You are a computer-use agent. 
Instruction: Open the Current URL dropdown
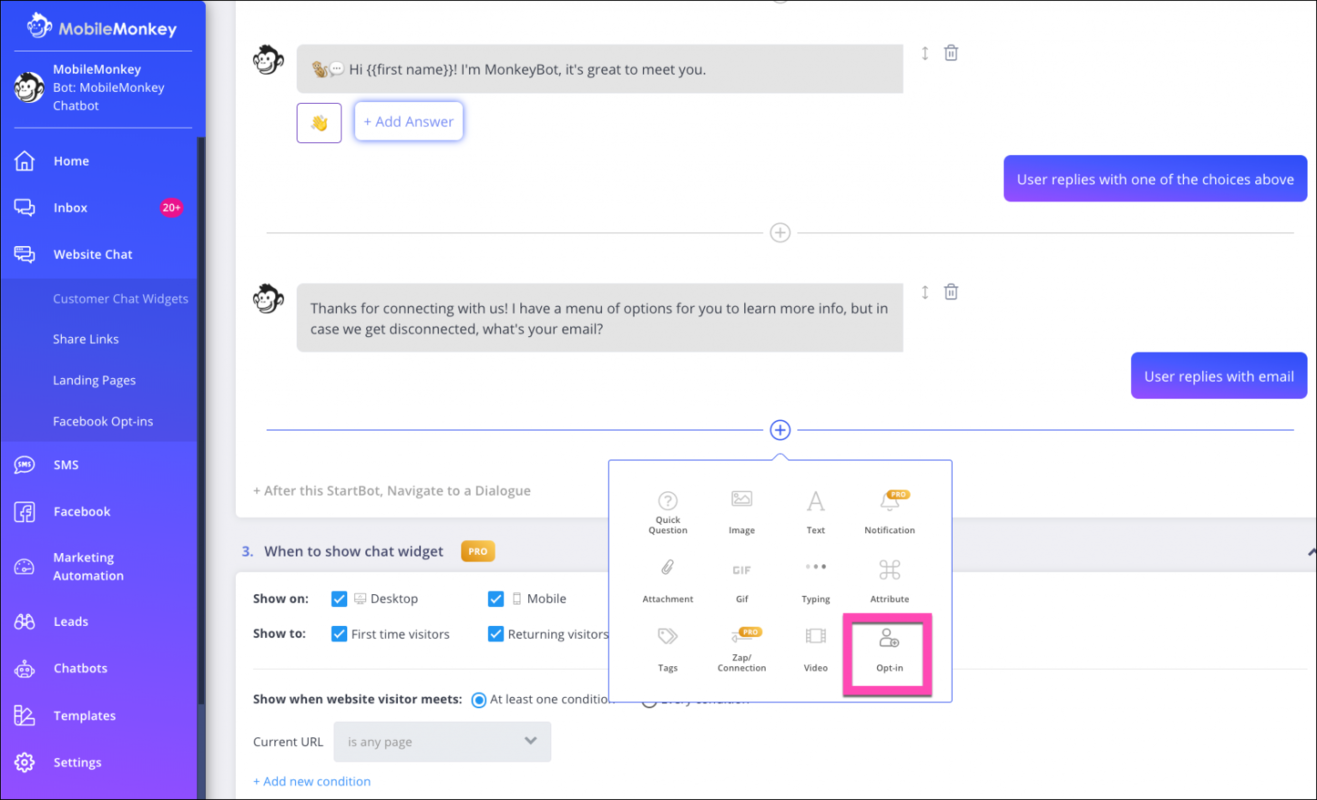tap(442, 742)
